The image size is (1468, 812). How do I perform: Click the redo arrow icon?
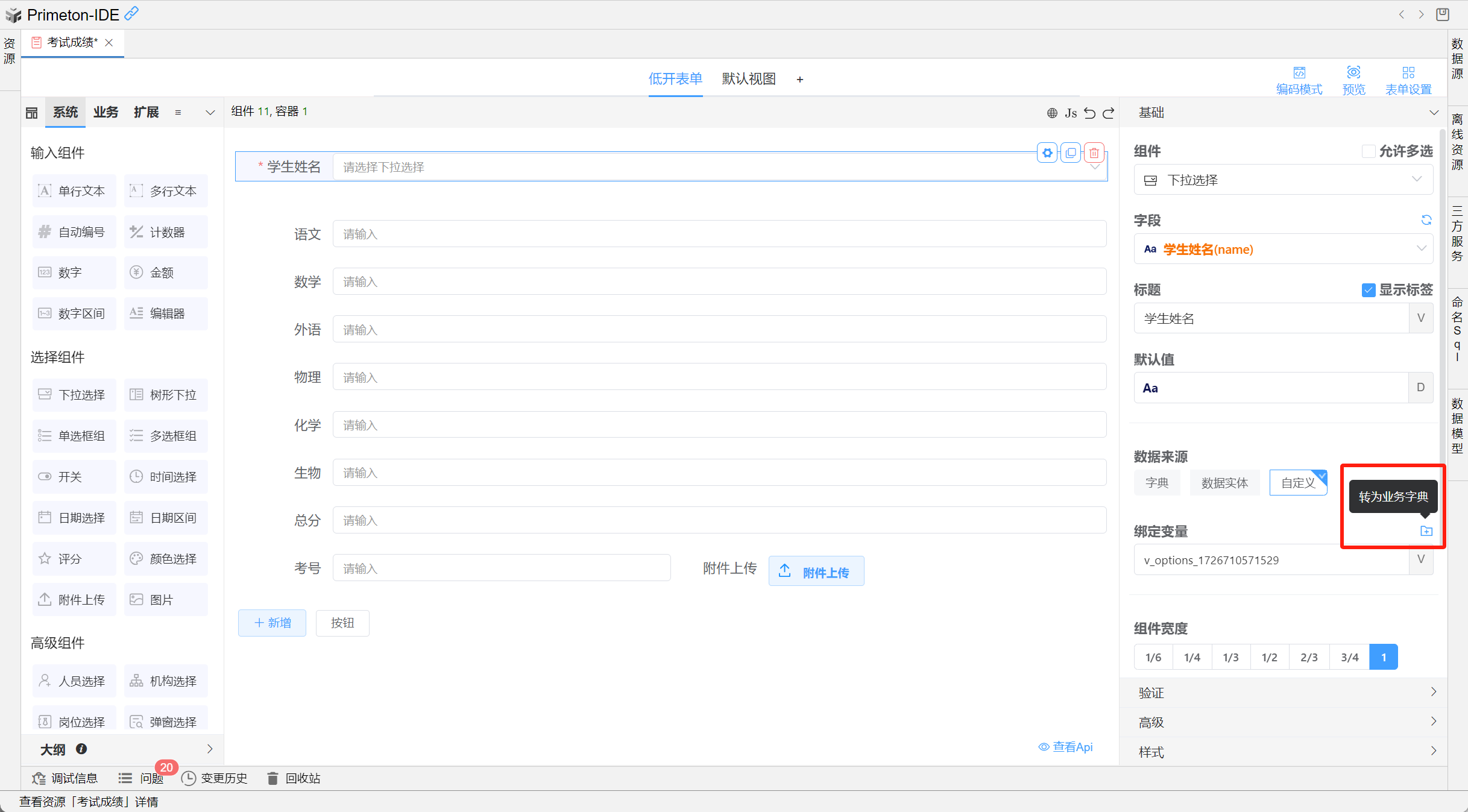point(1108,113)
